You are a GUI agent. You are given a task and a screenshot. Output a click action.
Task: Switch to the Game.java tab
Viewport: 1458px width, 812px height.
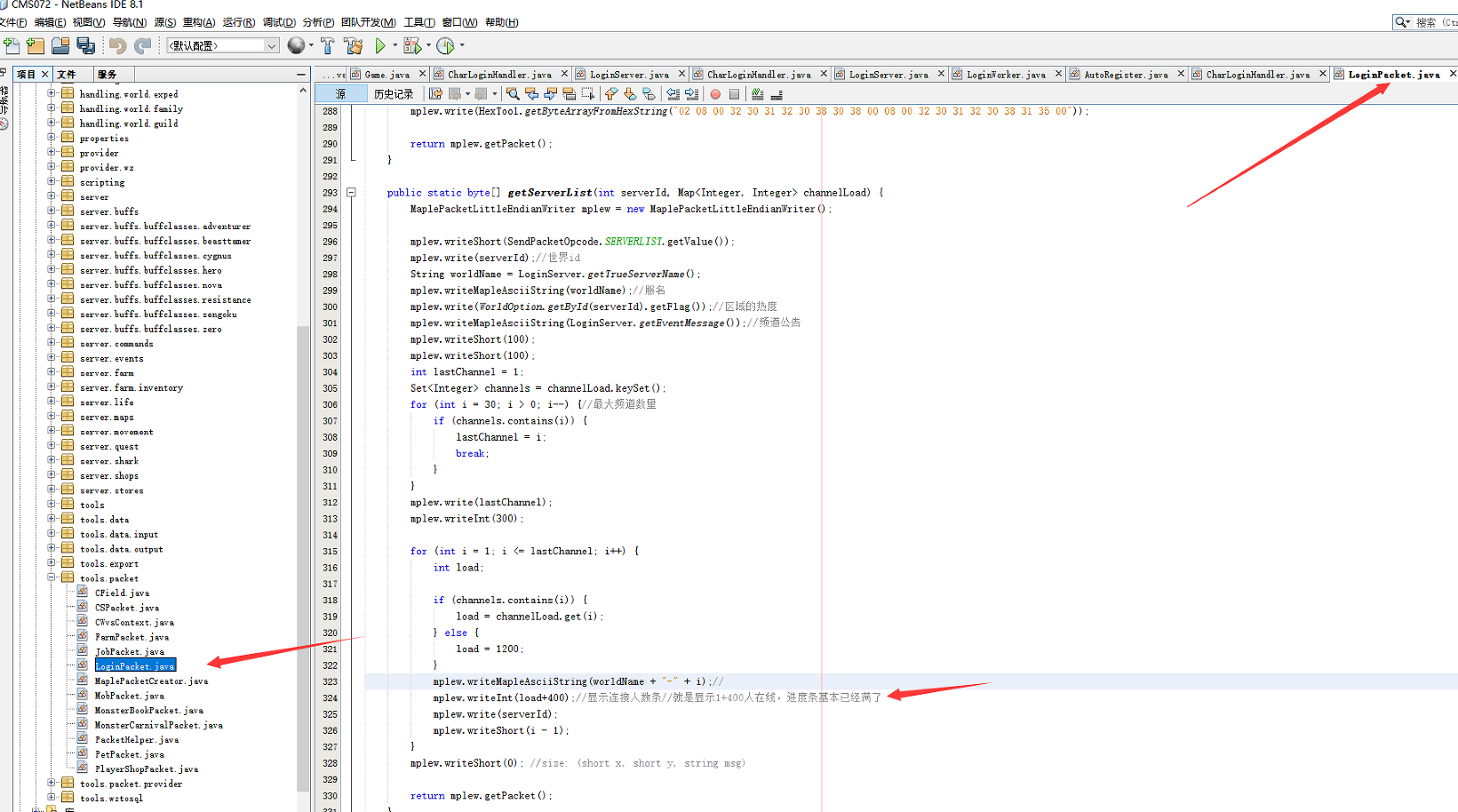point(387,75)
